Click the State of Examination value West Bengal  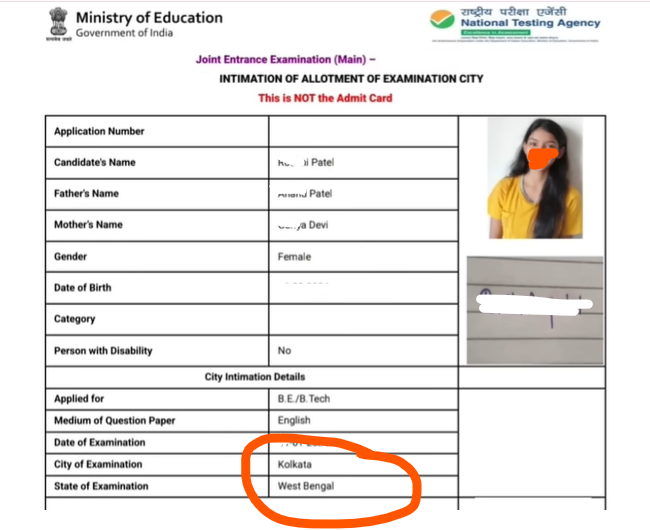tap(306, 486)
